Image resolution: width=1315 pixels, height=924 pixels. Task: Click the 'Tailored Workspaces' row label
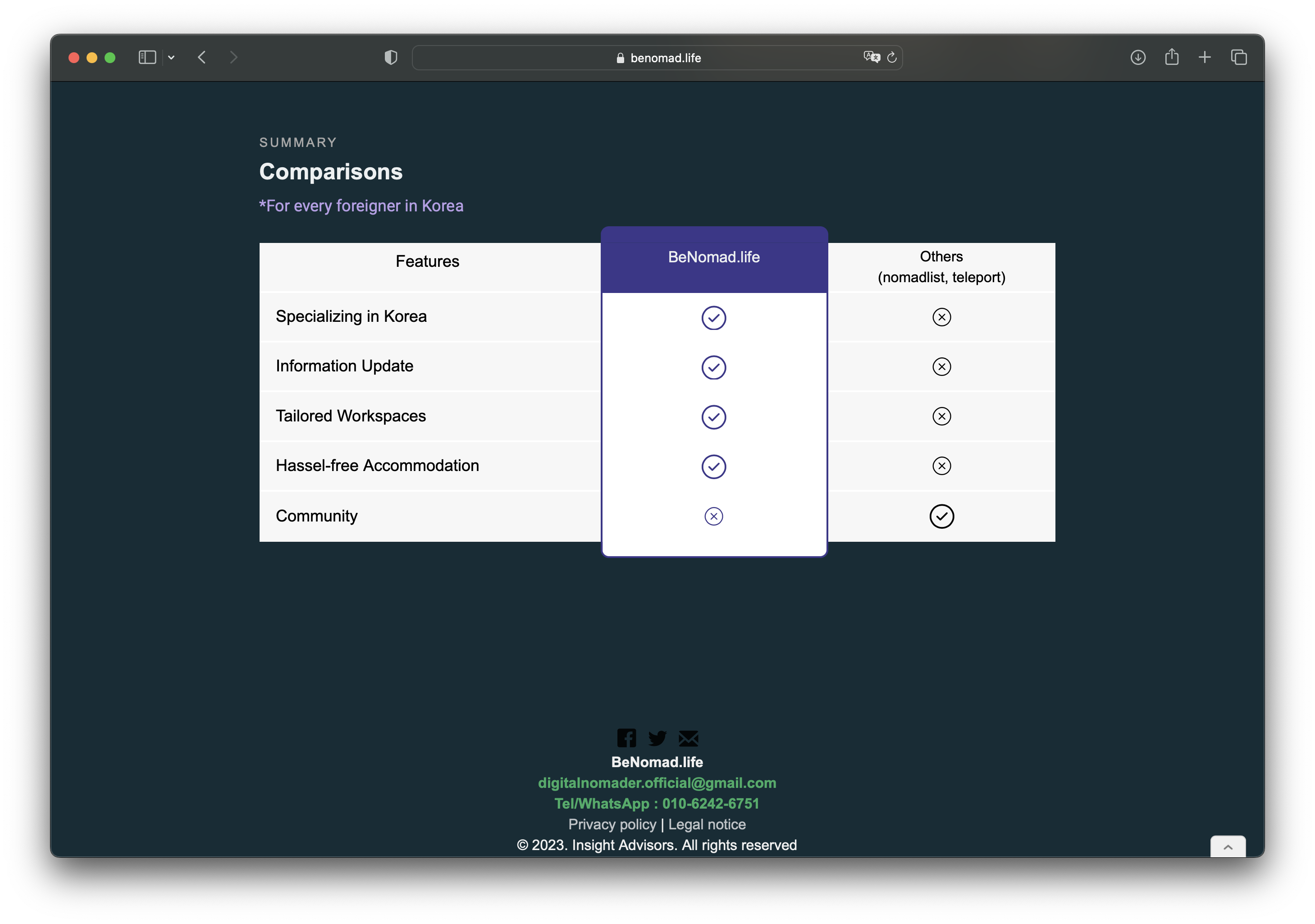pos(351,415)
